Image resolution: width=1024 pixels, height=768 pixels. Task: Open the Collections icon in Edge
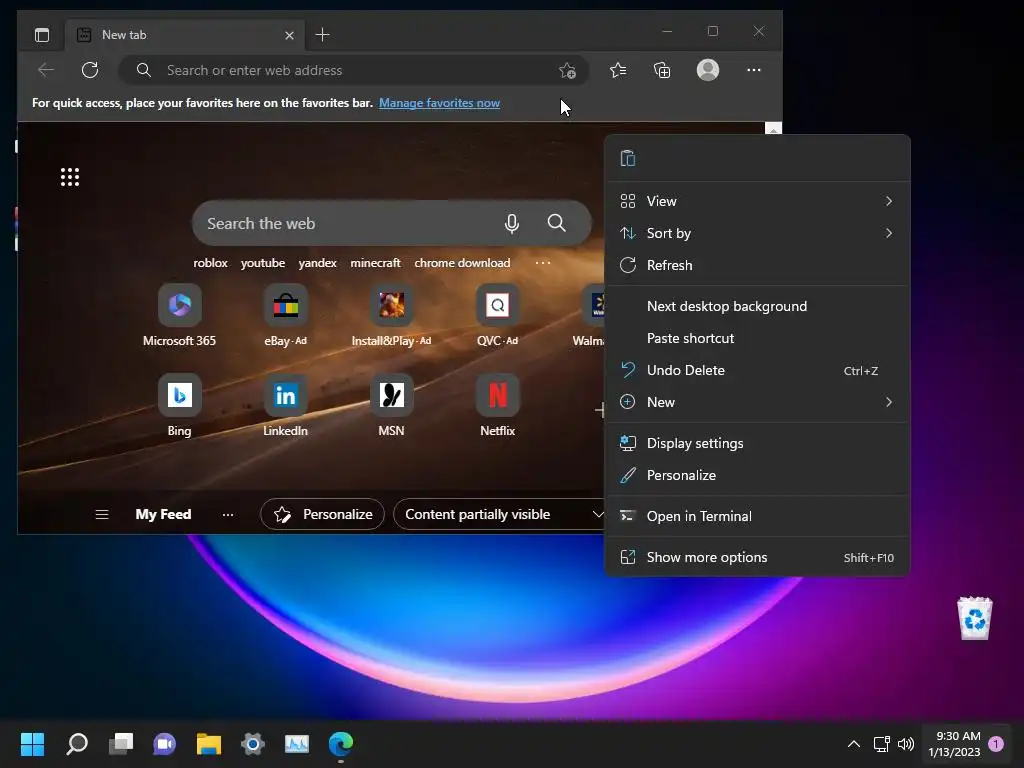point(662,70)
